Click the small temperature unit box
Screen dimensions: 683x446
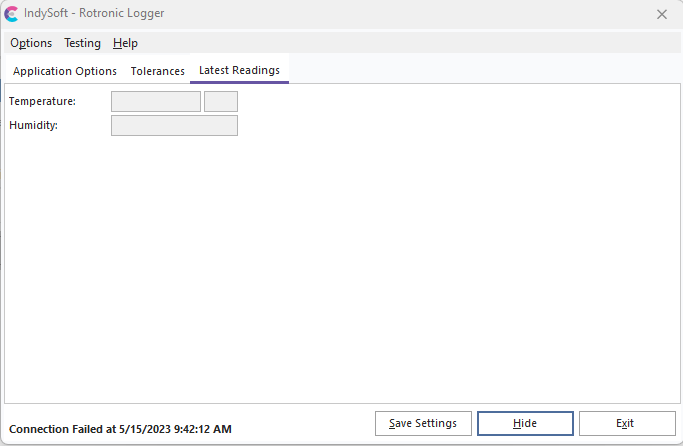[220, 101]
